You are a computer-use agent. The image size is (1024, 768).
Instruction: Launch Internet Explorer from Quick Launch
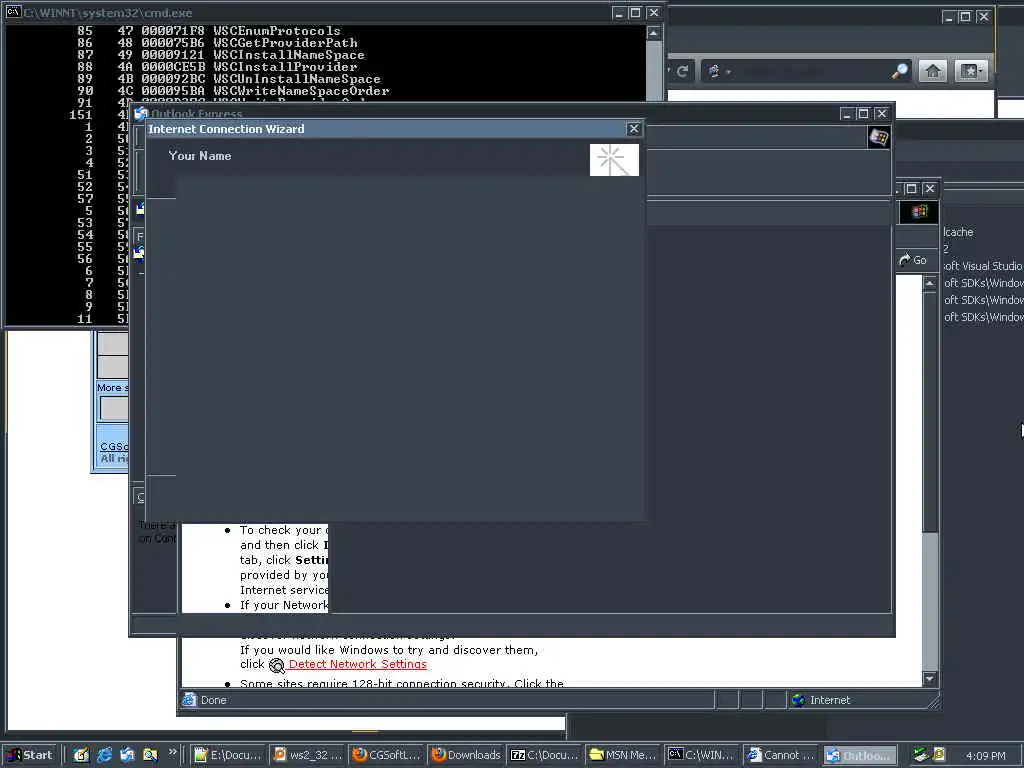coord(104,755)
